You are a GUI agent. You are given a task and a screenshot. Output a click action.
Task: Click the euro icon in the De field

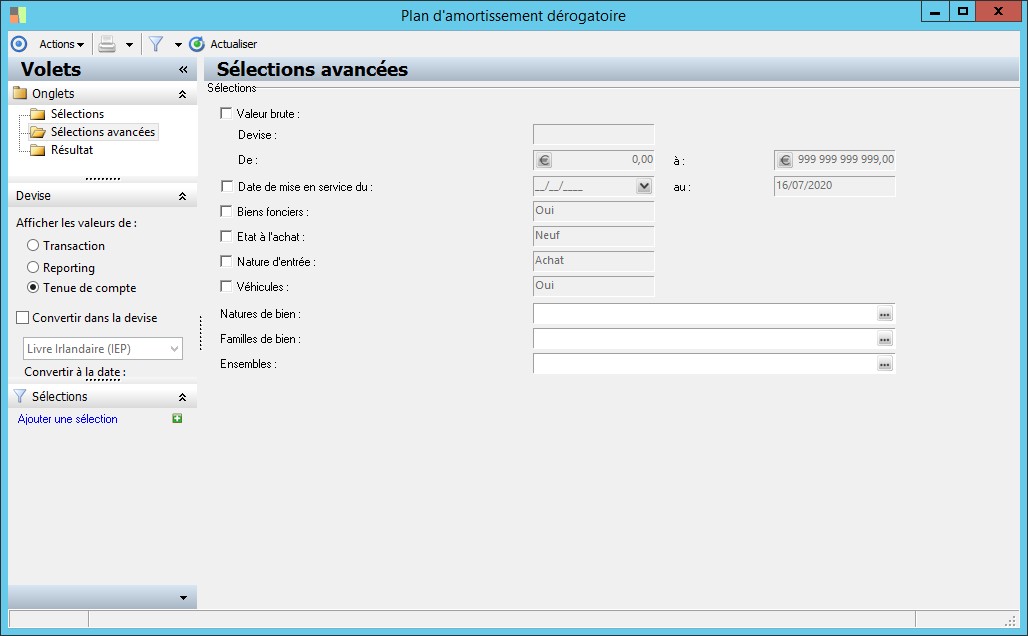tap(544, 160)
